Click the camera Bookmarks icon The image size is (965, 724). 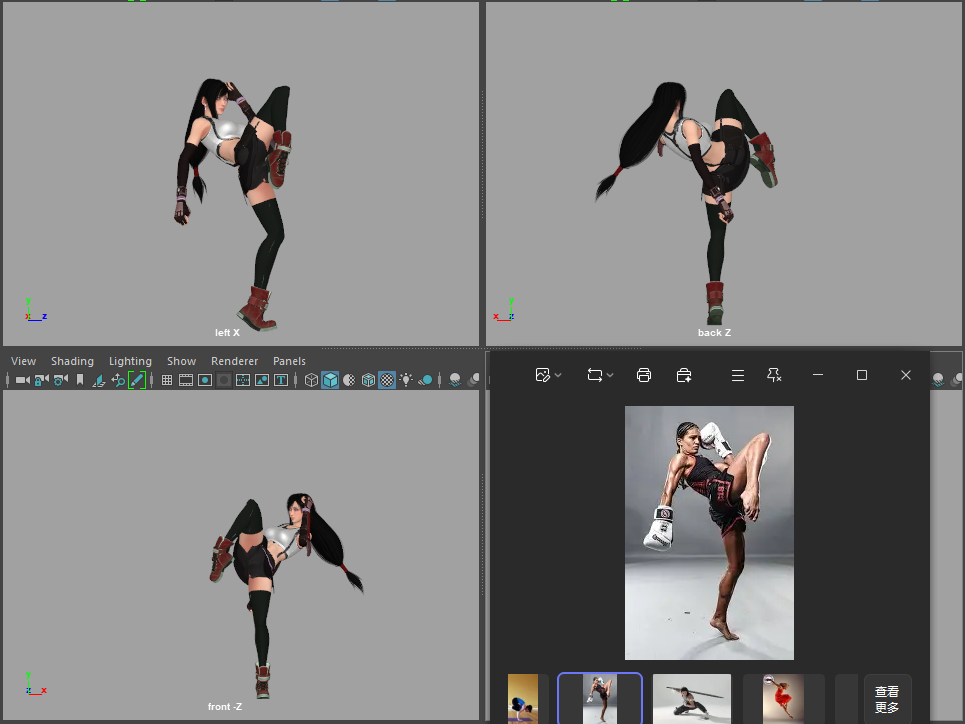(x=80, y=380)
